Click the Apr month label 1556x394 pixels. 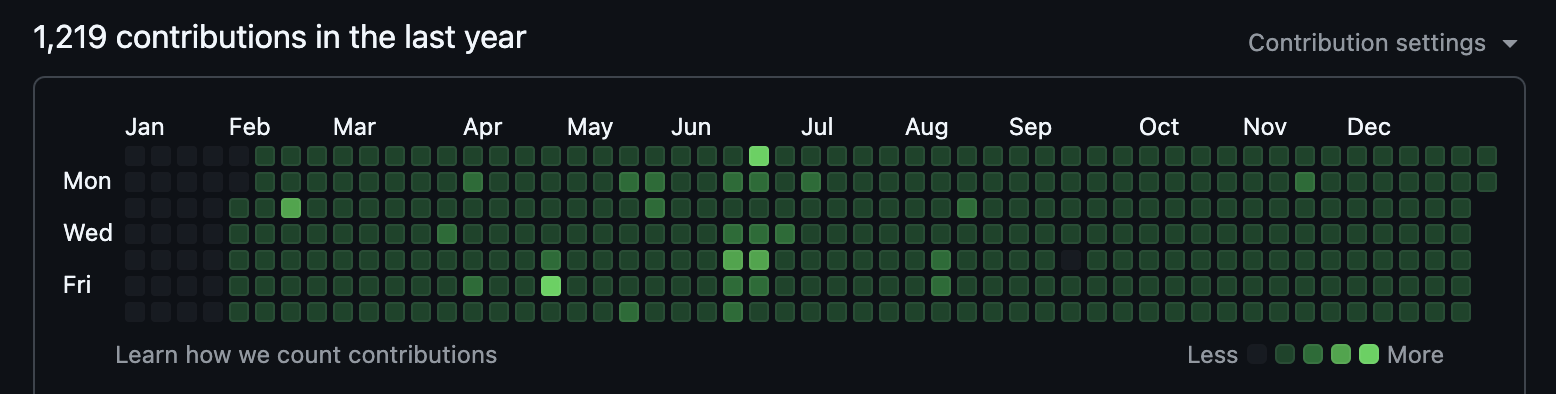click(x=483, y=128)
